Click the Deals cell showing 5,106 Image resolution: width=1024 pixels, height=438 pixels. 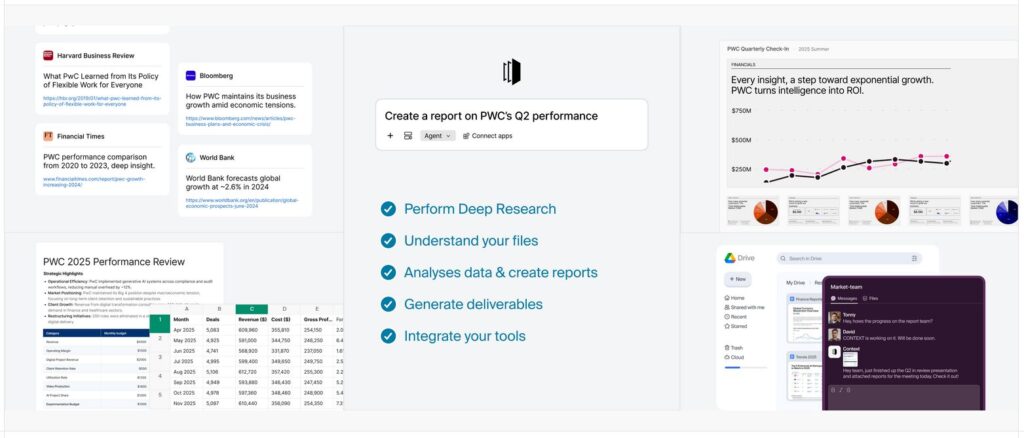219,371
